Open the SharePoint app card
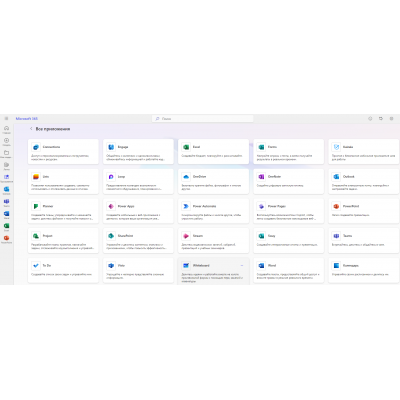This screenshot has height=400, width=400. click(x=138, y=241)
